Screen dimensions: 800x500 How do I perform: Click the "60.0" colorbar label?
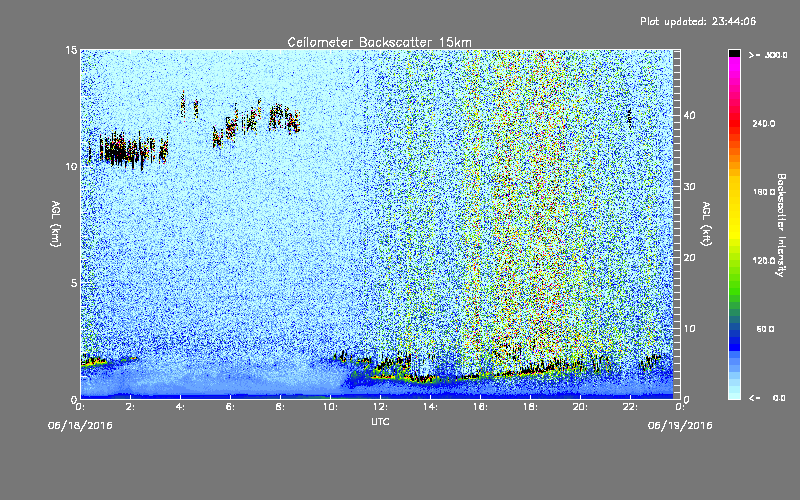(765, 329)
